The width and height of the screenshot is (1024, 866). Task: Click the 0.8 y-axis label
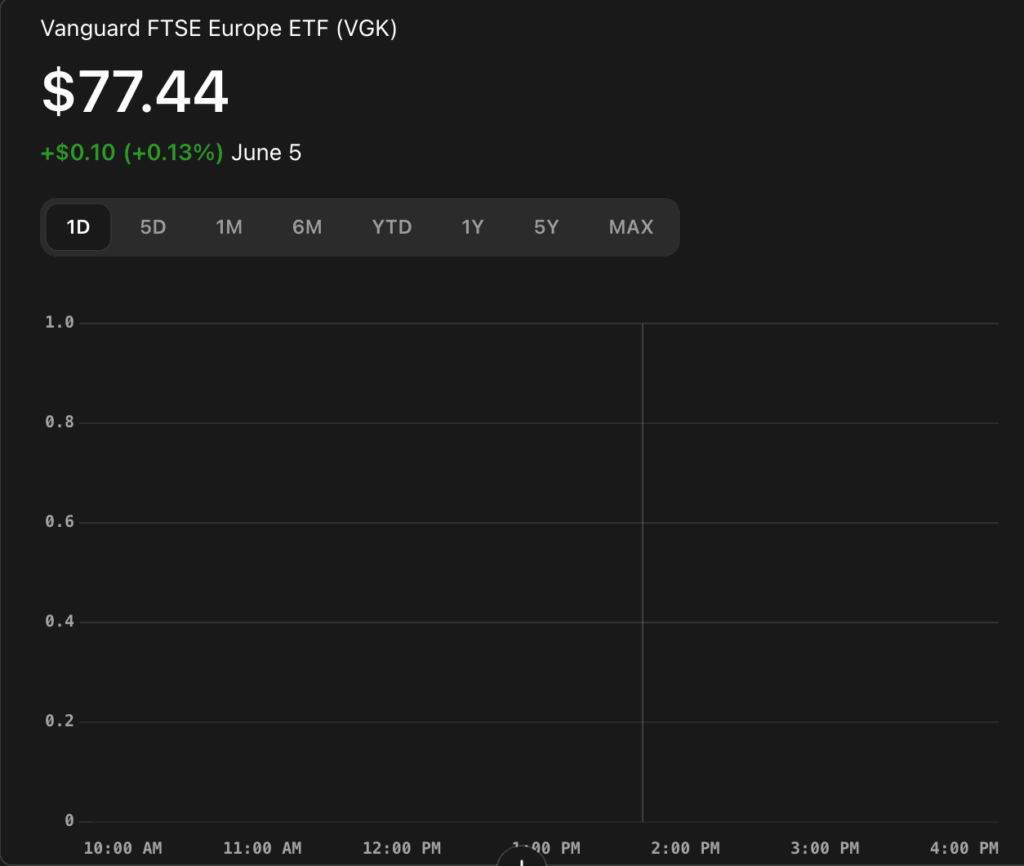coord(59,422)
